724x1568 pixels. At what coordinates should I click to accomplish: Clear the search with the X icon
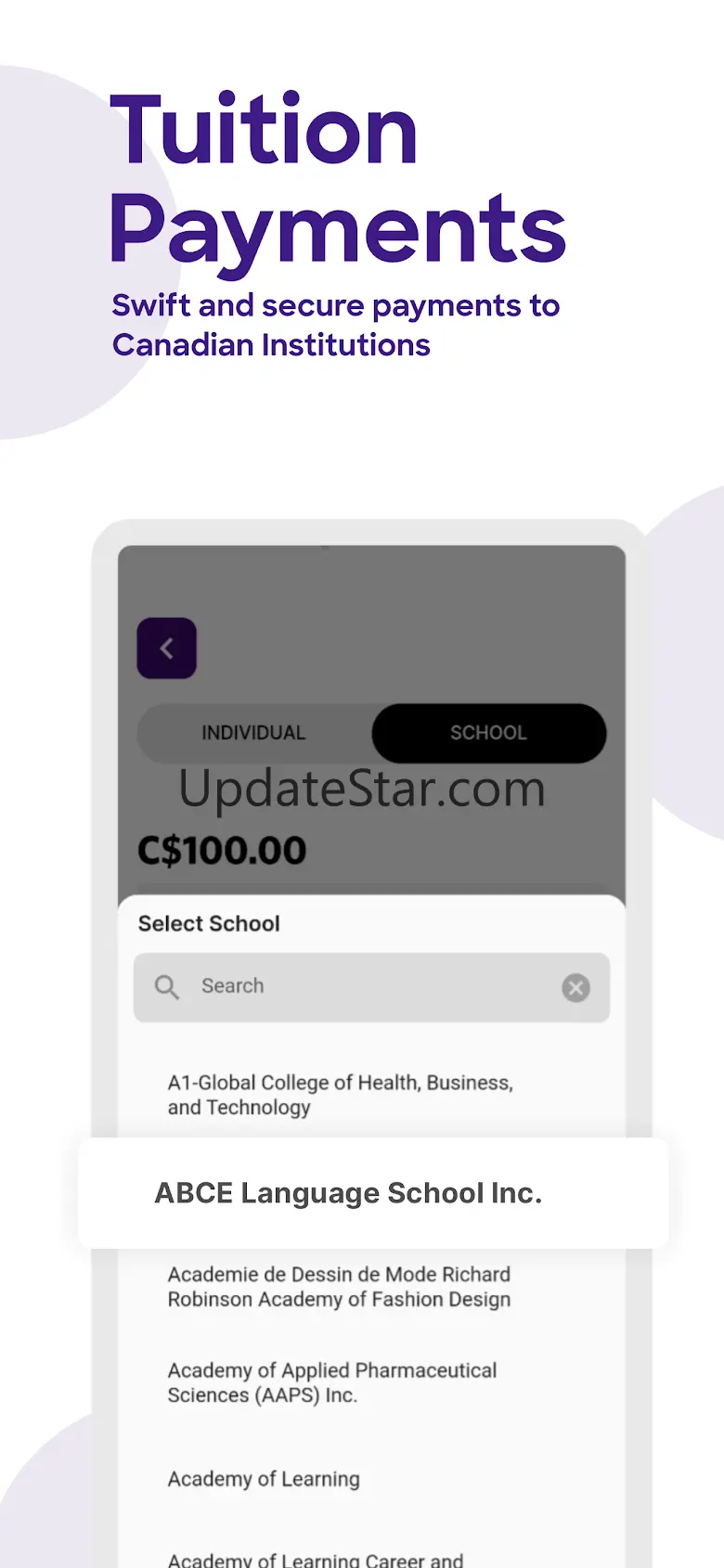click(x=575, y=987)
